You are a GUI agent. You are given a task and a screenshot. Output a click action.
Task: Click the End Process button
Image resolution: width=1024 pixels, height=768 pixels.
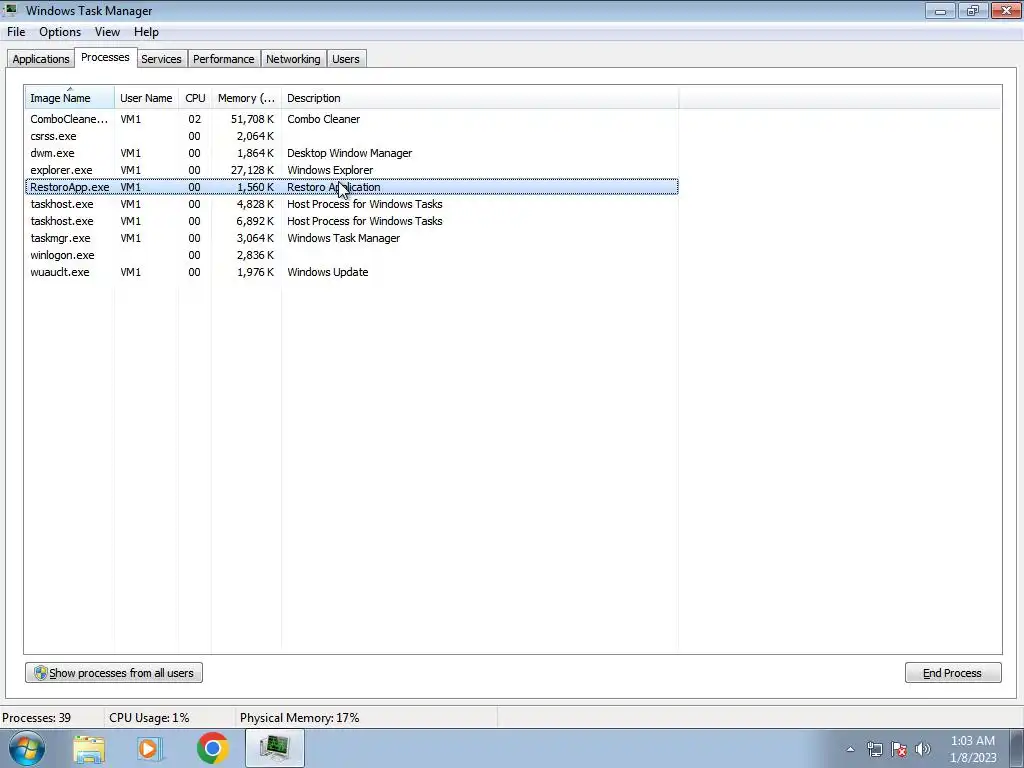point(953,673)
